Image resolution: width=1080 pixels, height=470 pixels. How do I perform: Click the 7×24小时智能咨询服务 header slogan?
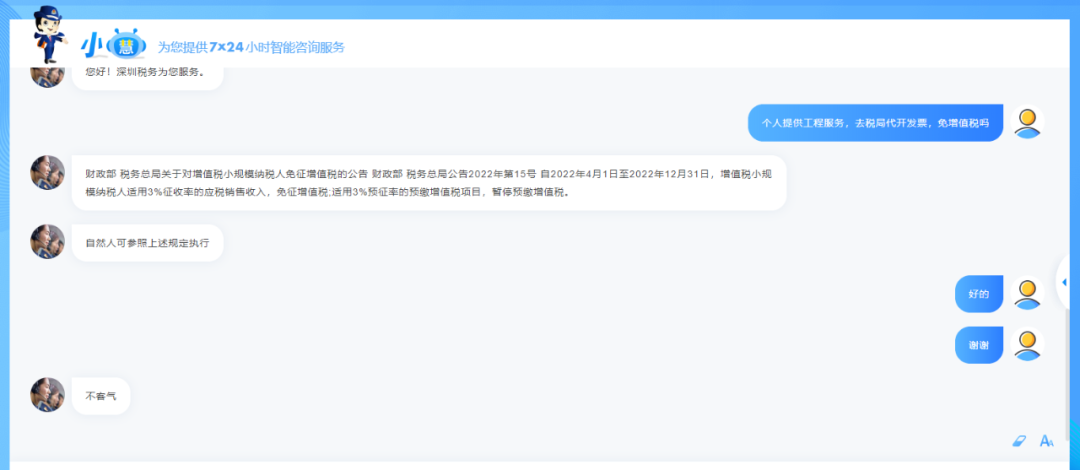[251, 48]
